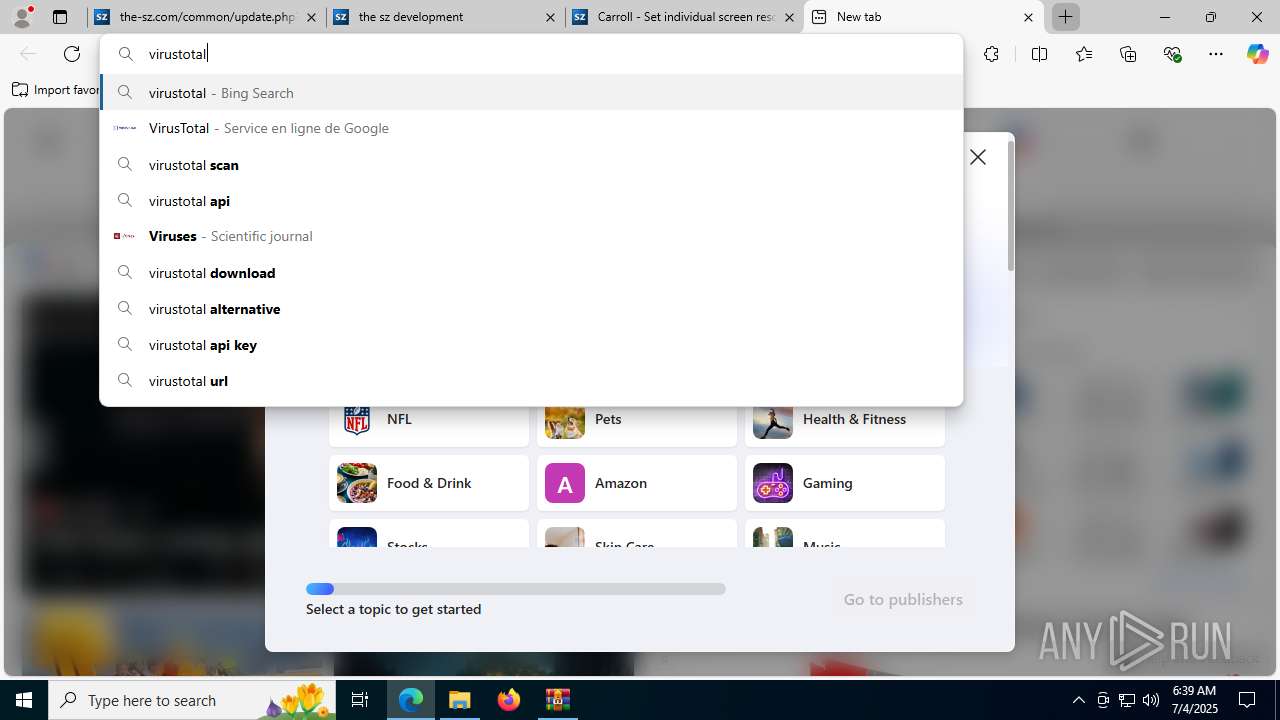Open a new tab with plus button
The width and height of the screenshot is (1280, 720).
[x=1066, y=17]
